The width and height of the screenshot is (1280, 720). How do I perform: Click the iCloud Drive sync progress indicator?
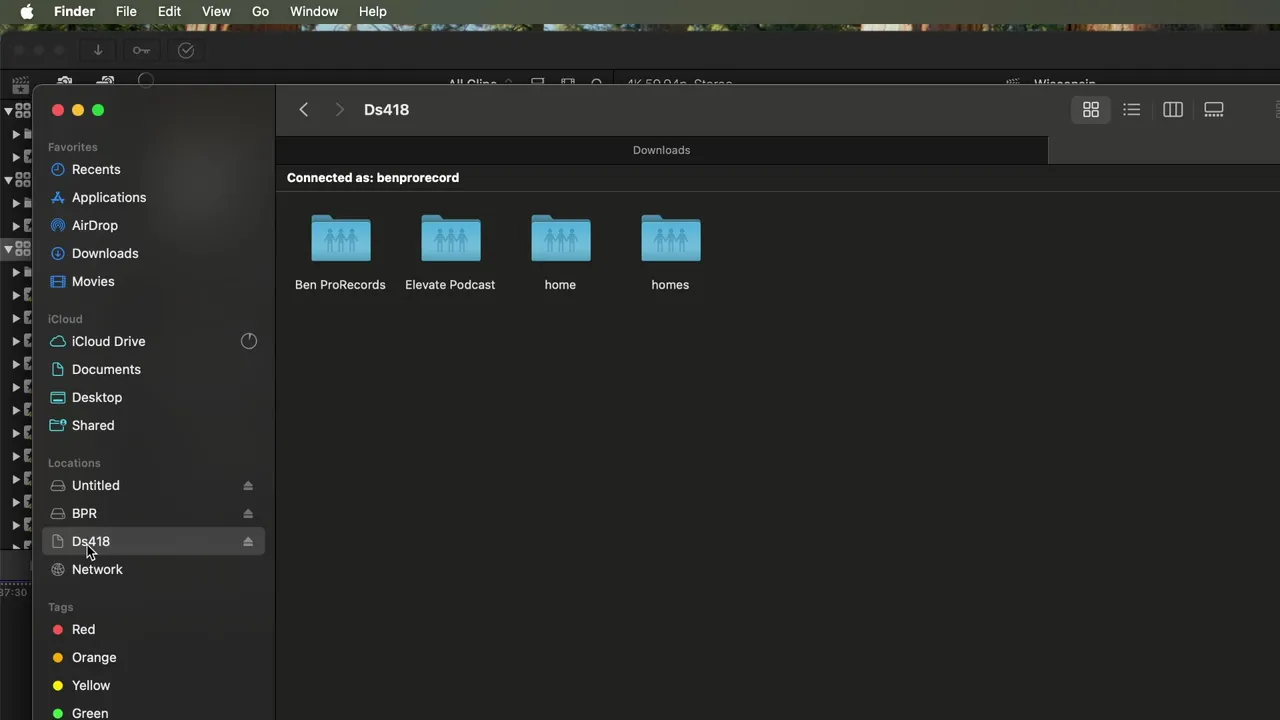point(249,341)
